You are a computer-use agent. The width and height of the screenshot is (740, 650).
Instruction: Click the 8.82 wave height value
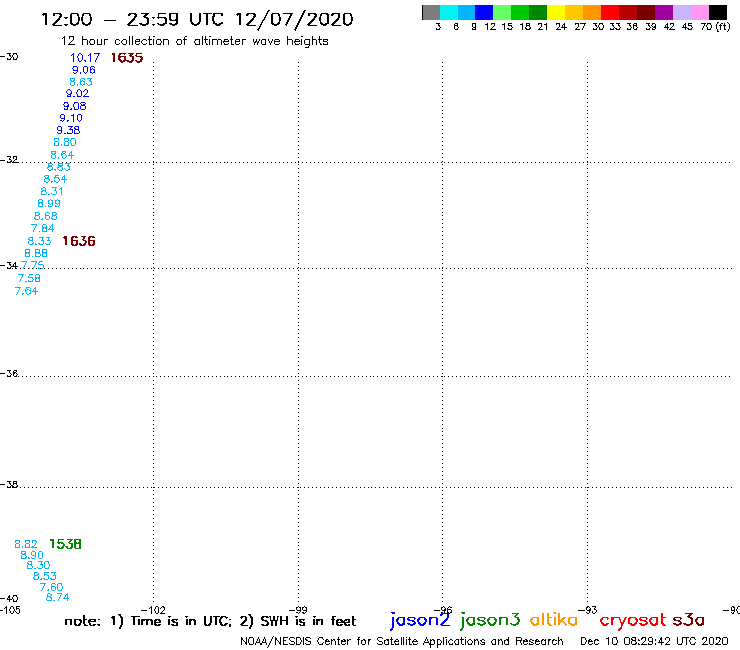click(x=26, y=544)
